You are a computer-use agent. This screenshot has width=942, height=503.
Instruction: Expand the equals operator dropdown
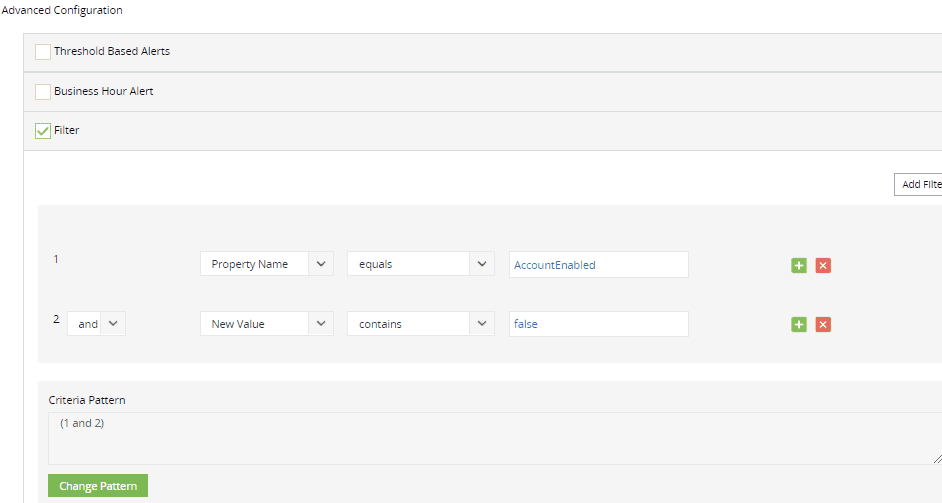(x=420, y=264)
